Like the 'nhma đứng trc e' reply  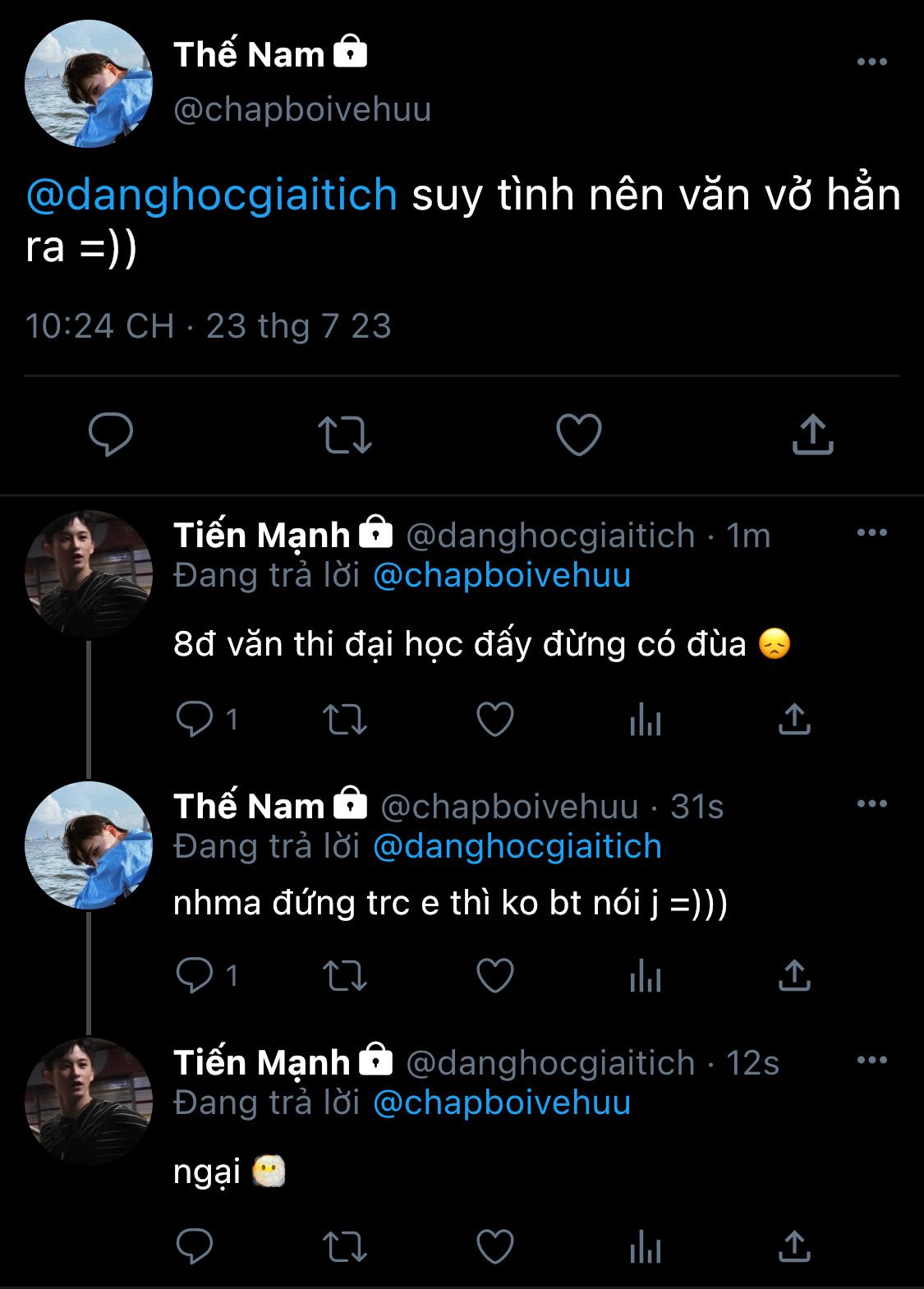495,976
